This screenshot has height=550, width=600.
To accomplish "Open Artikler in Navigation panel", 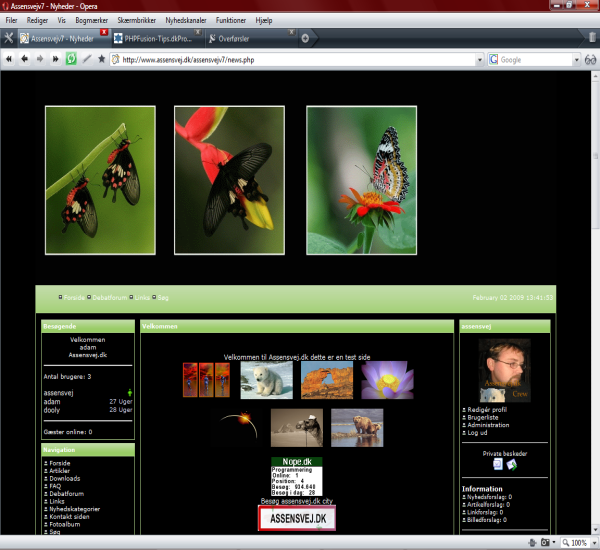I will [x=60, y=471].
